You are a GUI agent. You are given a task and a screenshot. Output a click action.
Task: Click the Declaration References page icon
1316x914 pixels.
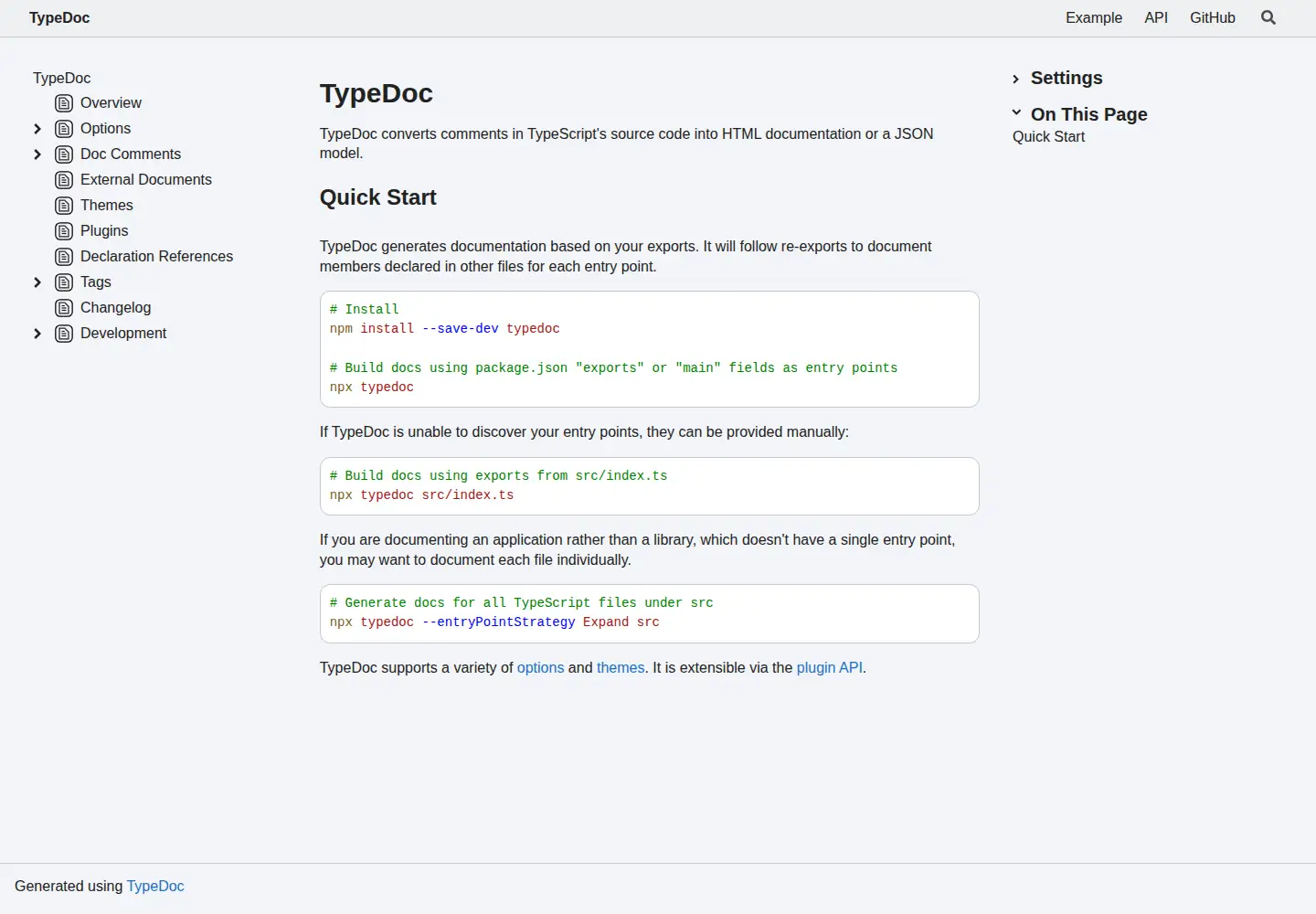(64, 257)
